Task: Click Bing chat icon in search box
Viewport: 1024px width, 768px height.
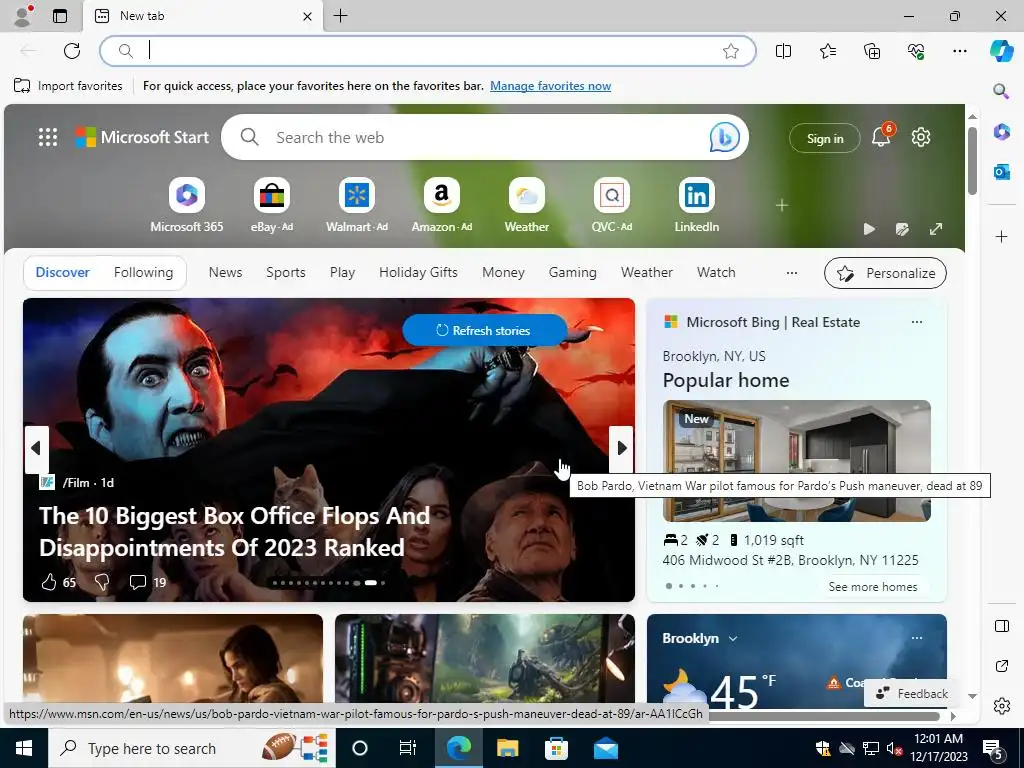Action: [724, 137]
